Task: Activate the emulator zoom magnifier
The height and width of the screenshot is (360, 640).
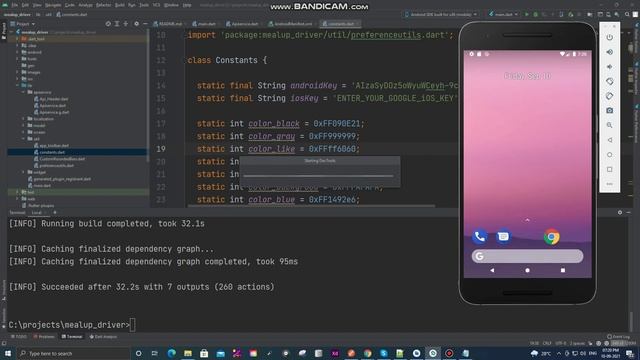Action: pyautogui.click(x=609, y=125)
